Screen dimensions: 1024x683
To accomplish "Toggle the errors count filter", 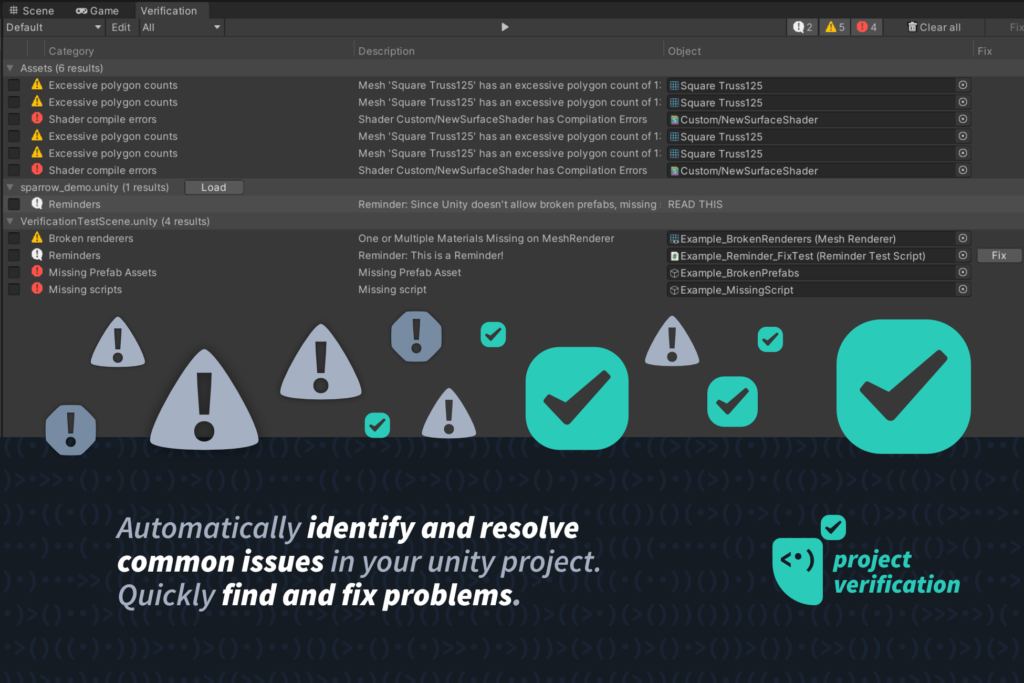I will (x=866, y=27).
